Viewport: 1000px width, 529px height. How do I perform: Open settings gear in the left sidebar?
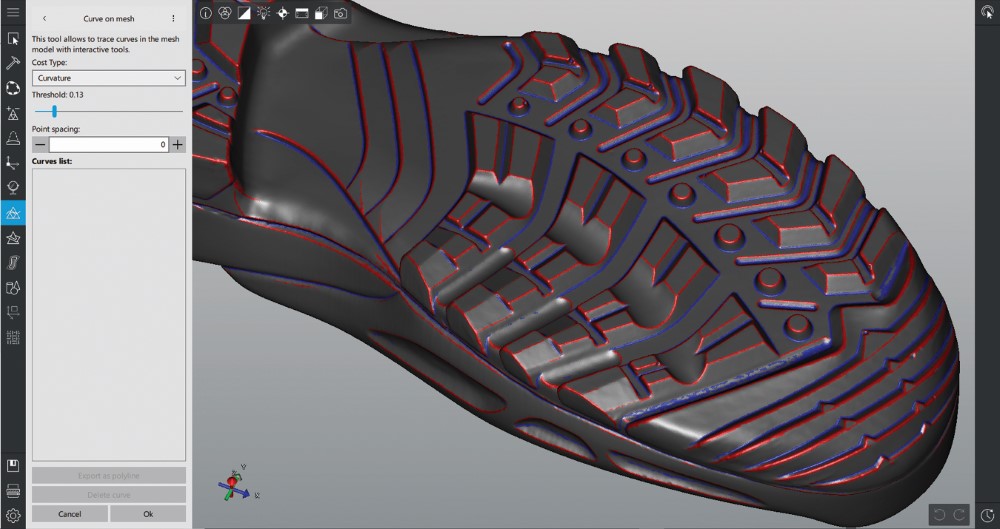[13, 515]
